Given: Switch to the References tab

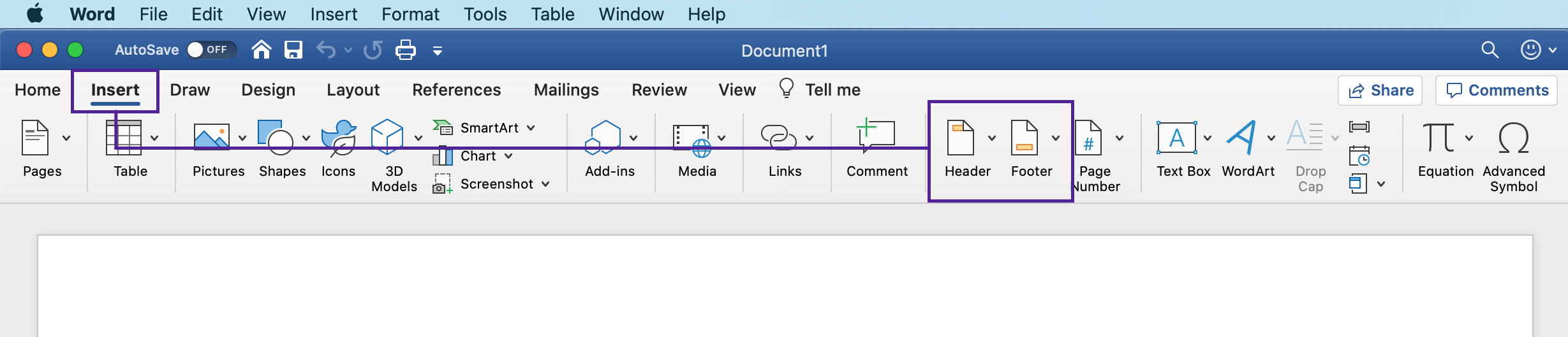Looking at the screenshot, I should tap(456, 90).
